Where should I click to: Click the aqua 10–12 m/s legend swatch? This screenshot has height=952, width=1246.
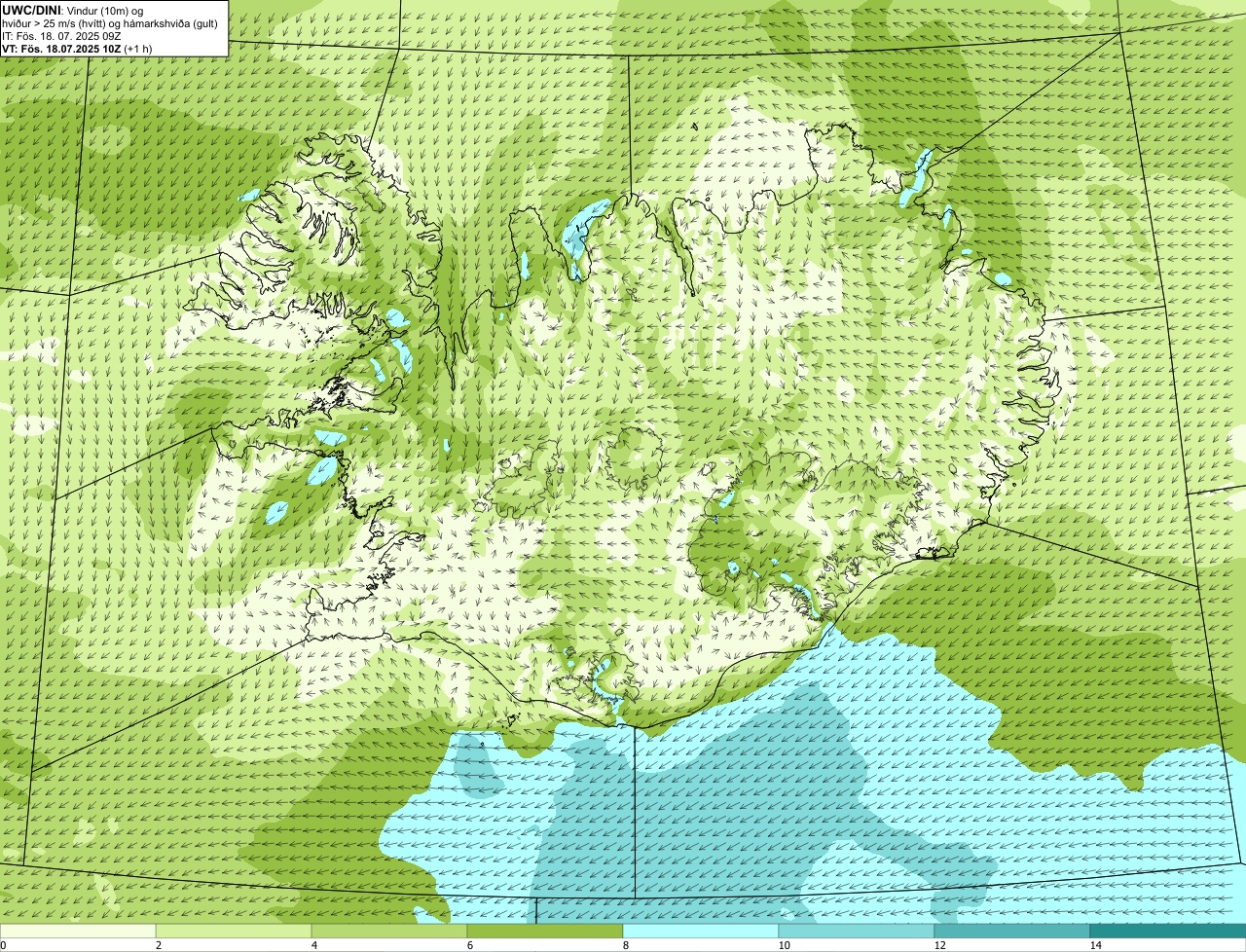[x=857, y=931]
